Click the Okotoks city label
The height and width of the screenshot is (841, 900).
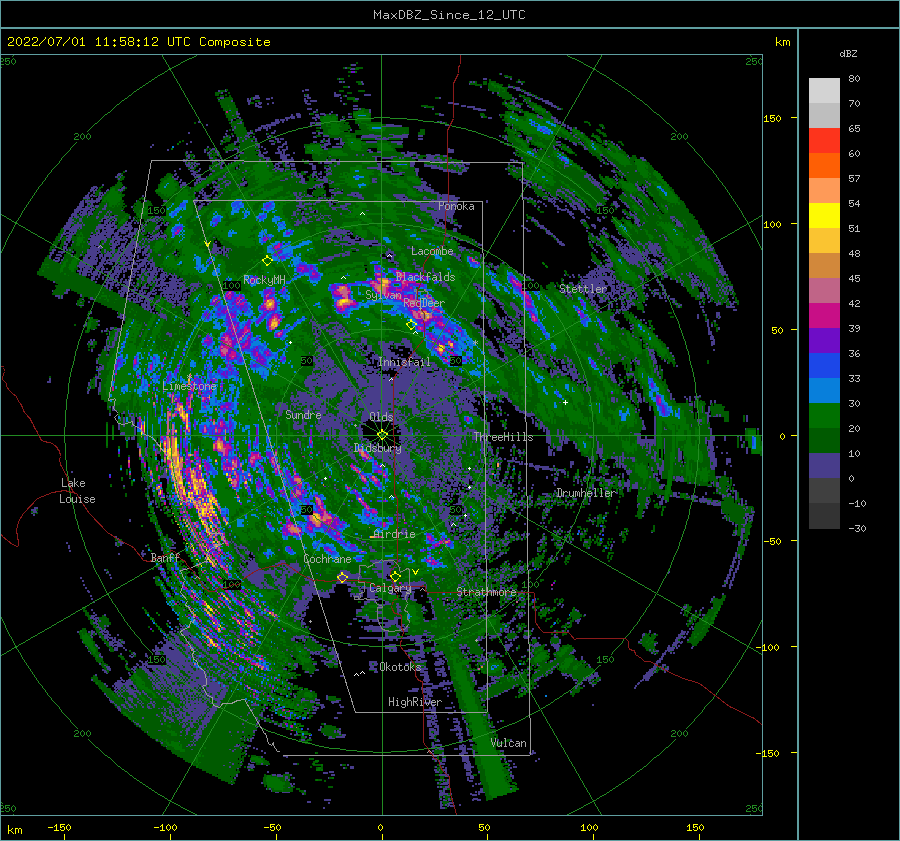(400, 667)
